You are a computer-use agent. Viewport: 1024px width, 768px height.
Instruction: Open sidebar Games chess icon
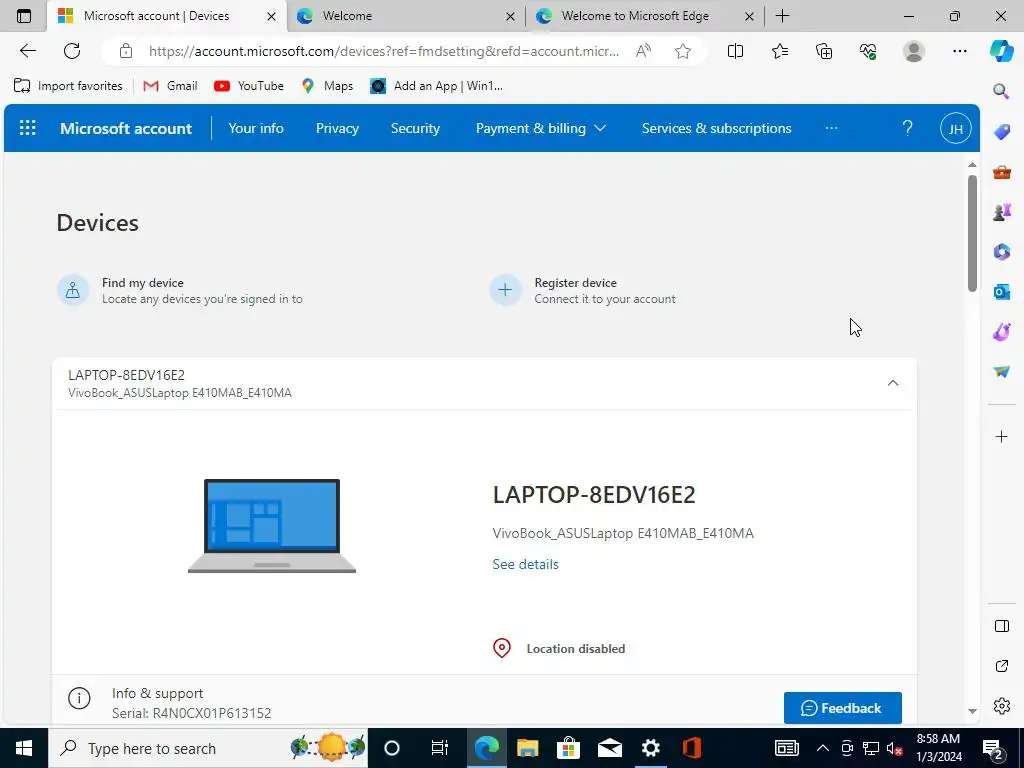(1001, 212)
